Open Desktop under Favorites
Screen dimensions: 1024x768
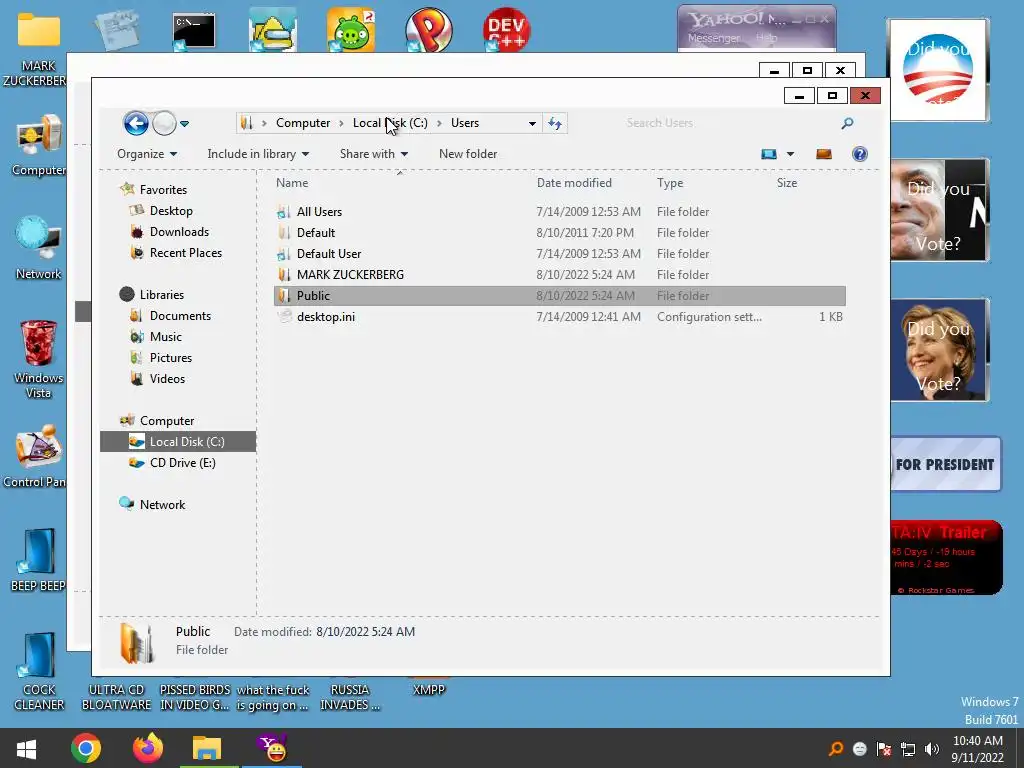(x=171, y=211)
